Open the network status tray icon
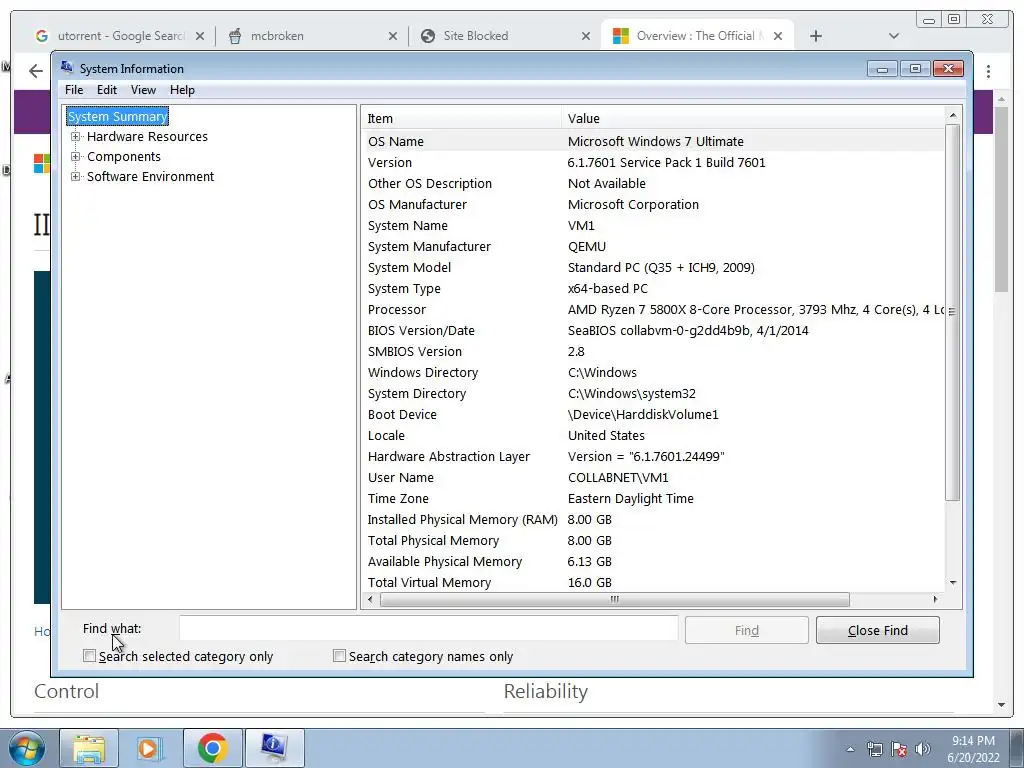 point(874,750)
